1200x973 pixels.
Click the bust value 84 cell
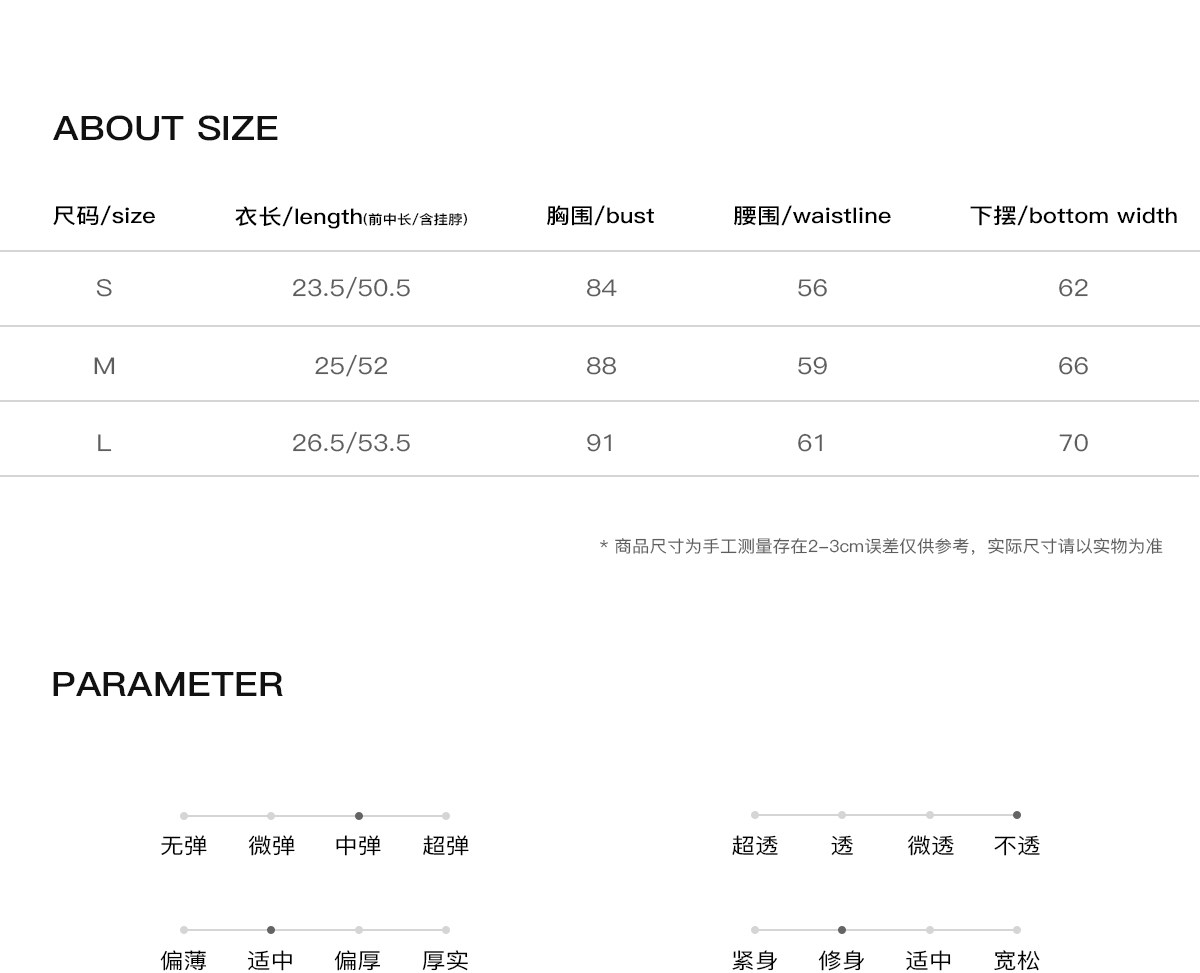click(x=601, y=288)
